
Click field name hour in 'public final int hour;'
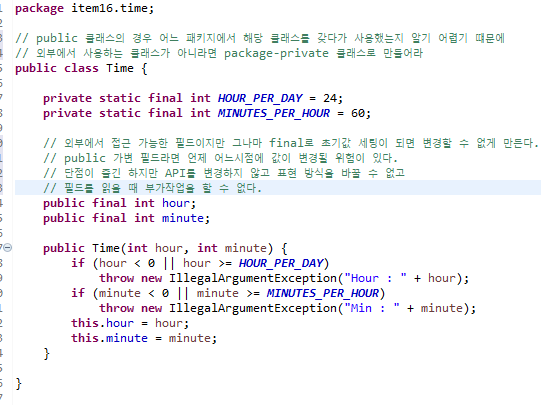(176, 203)
